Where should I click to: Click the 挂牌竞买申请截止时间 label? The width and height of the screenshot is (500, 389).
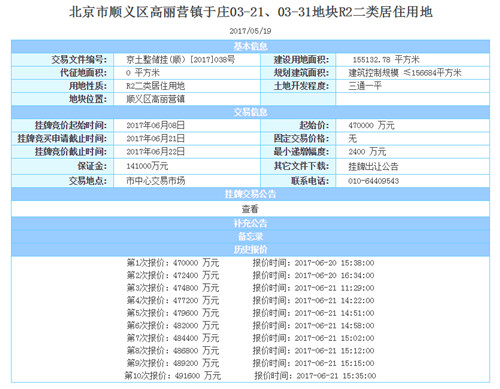62,138
